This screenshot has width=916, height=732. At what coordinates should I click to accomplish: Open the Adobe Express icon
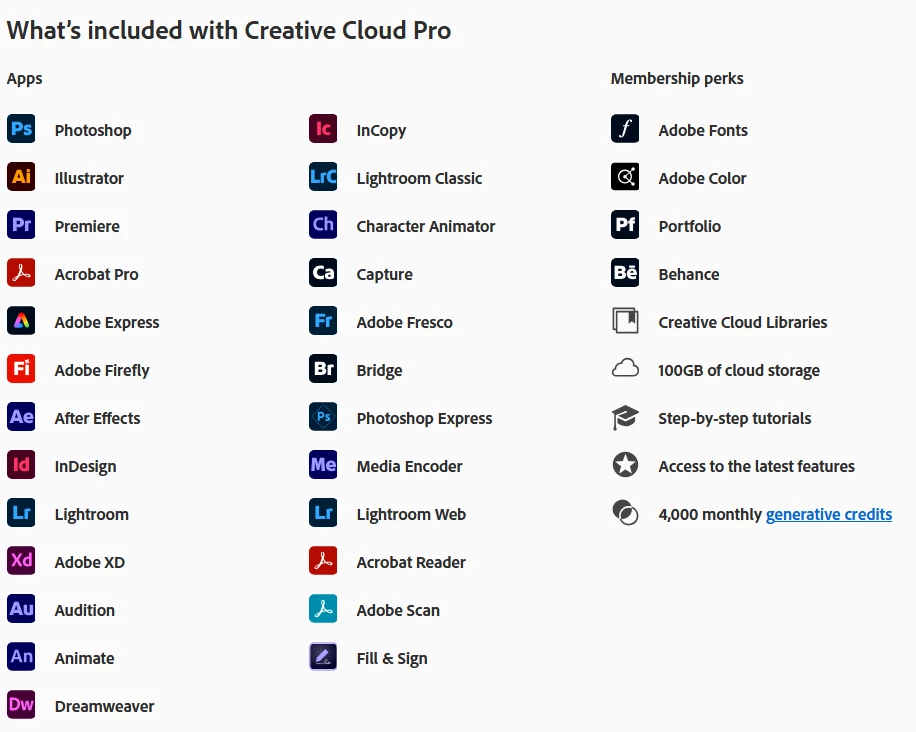click(x=21, y=321)
